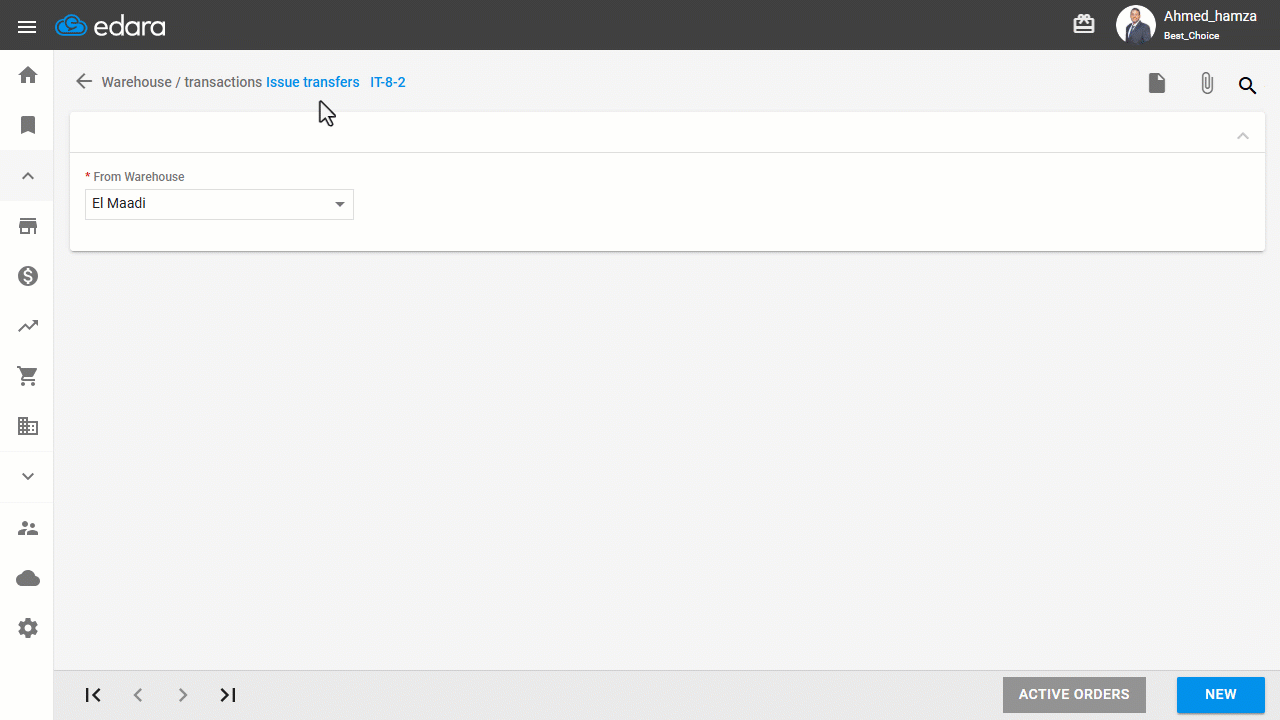
Task: Open the people users sidebar icon
Action: point(28,528)
